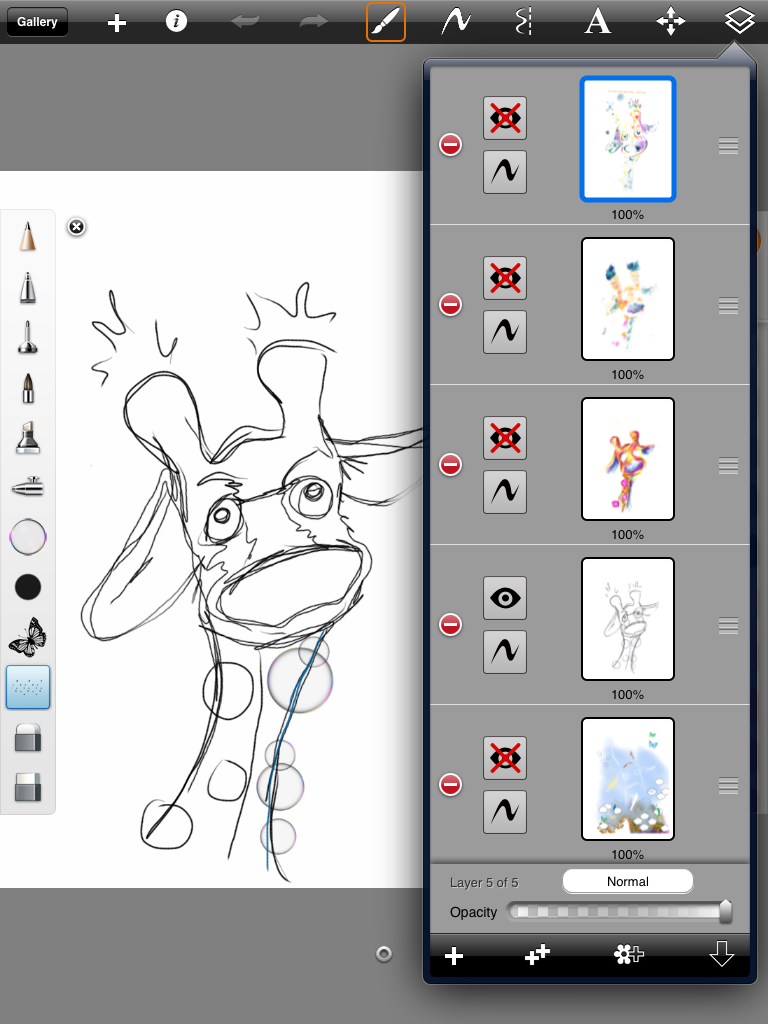Hide the giraffe sketch layer

[505, 598]
